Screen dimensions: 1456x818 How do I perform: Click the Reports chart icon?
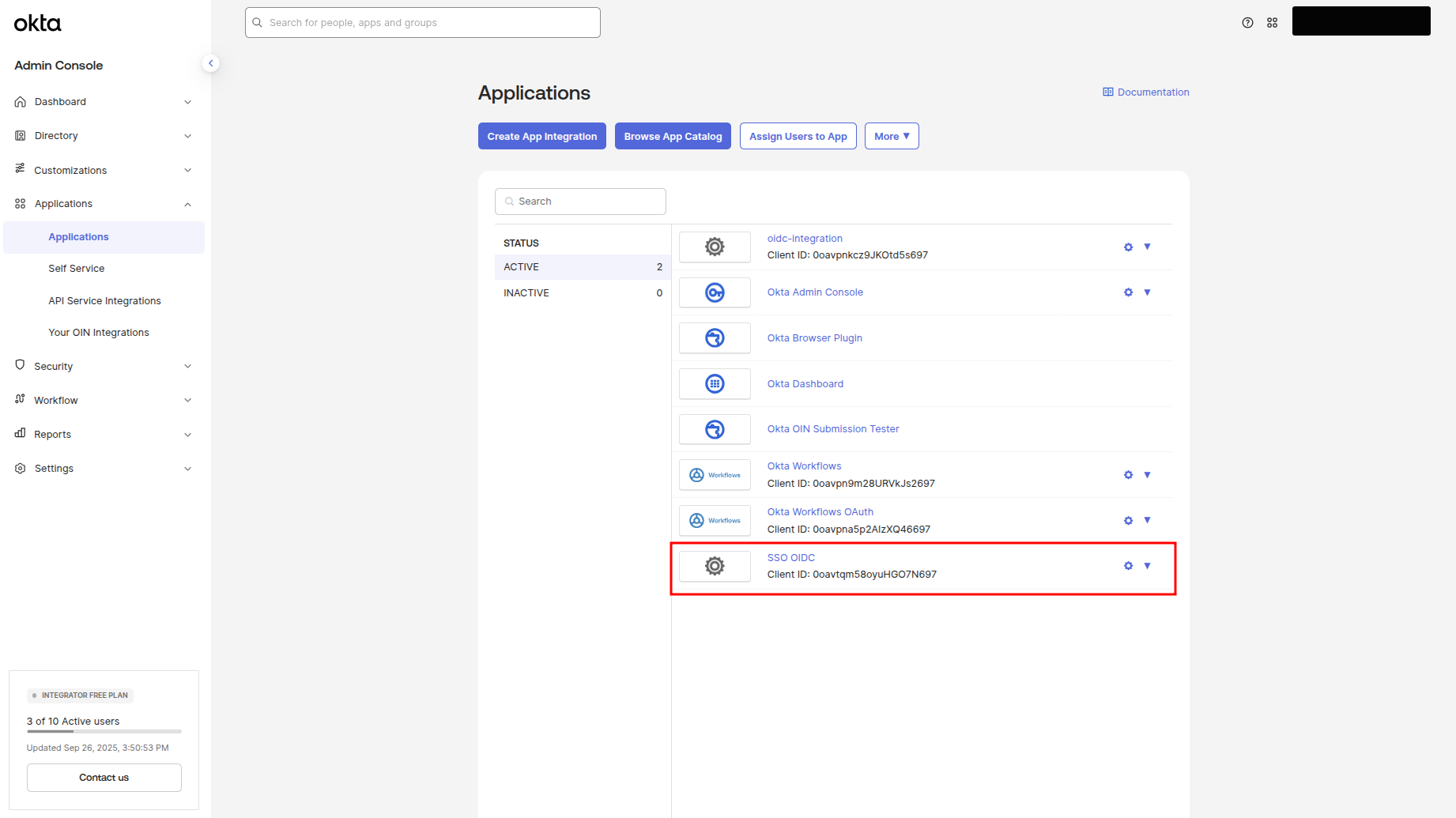pyautogui.click(x=21, y=433)
